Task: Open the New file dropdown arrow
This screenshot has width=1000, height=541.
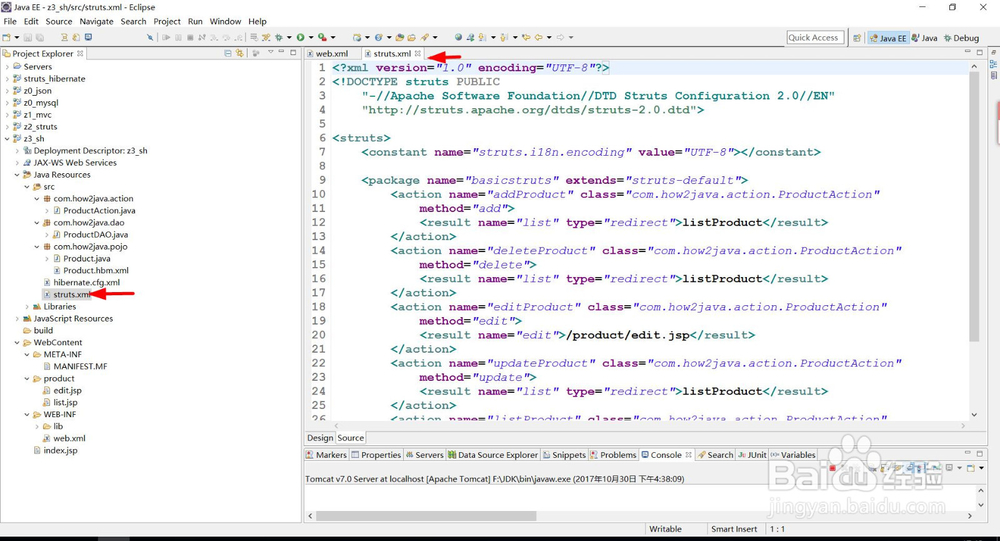Action: (16, 38)
